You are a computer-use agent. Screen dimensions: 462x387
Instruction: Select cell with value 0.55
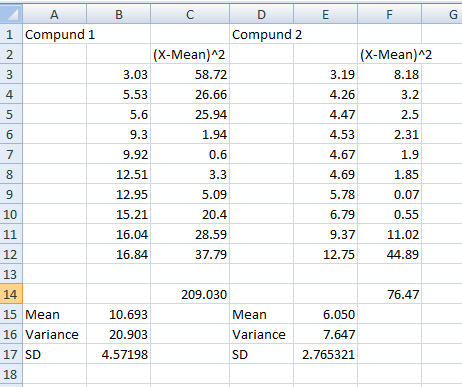[x=390, y=214]
